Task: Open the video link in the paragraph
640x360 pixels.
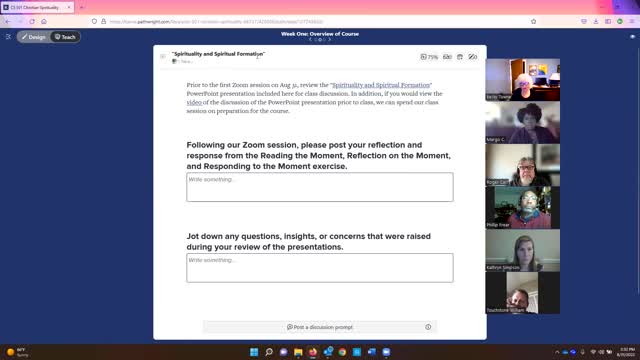Action: pos(194,102)
